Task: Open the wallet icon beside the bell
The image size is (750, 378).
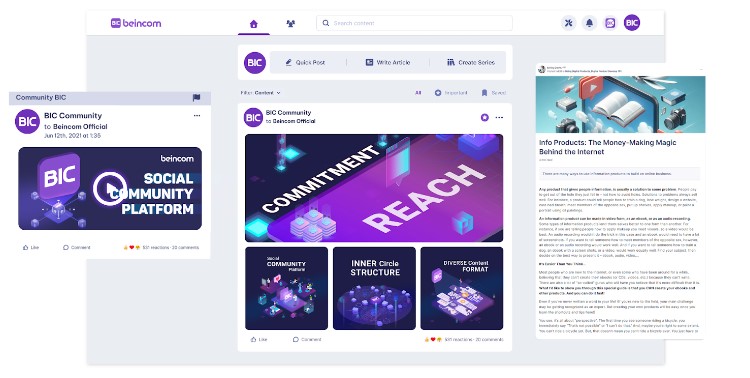Action: click(610, 23)
